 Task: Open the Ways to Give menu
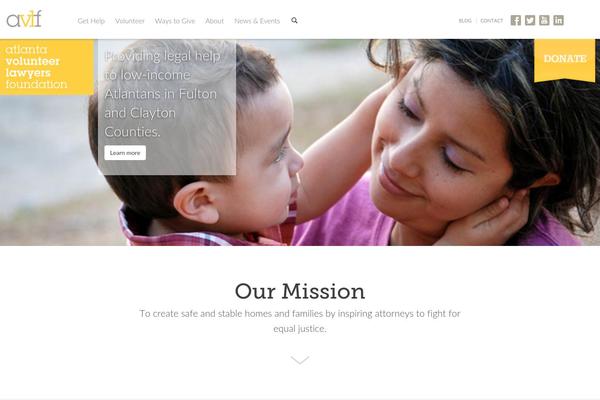click(x=175, y=21)
